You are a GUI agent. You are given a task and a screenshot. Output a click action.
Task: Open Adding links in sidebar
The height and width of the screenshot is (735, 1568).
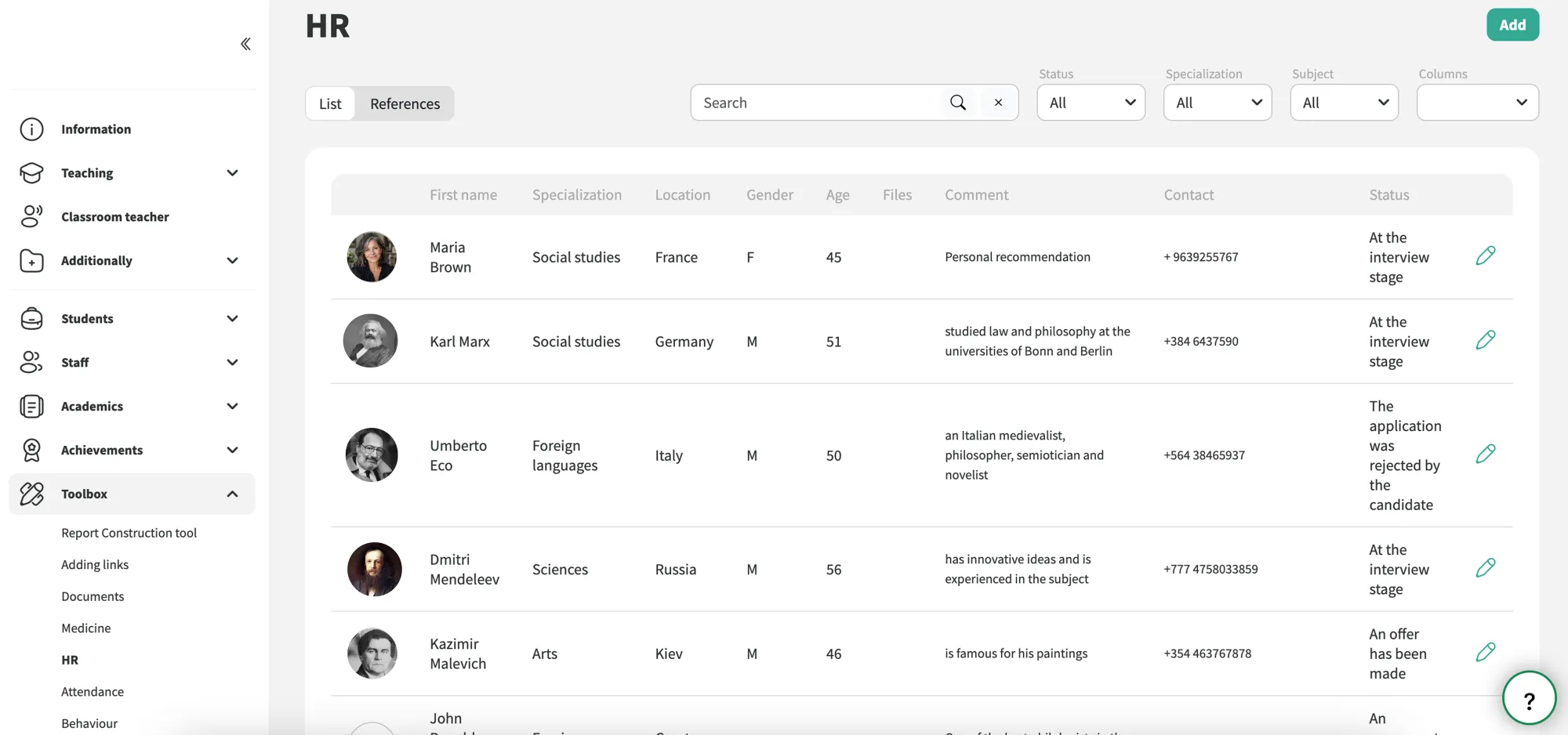[95, 565]
